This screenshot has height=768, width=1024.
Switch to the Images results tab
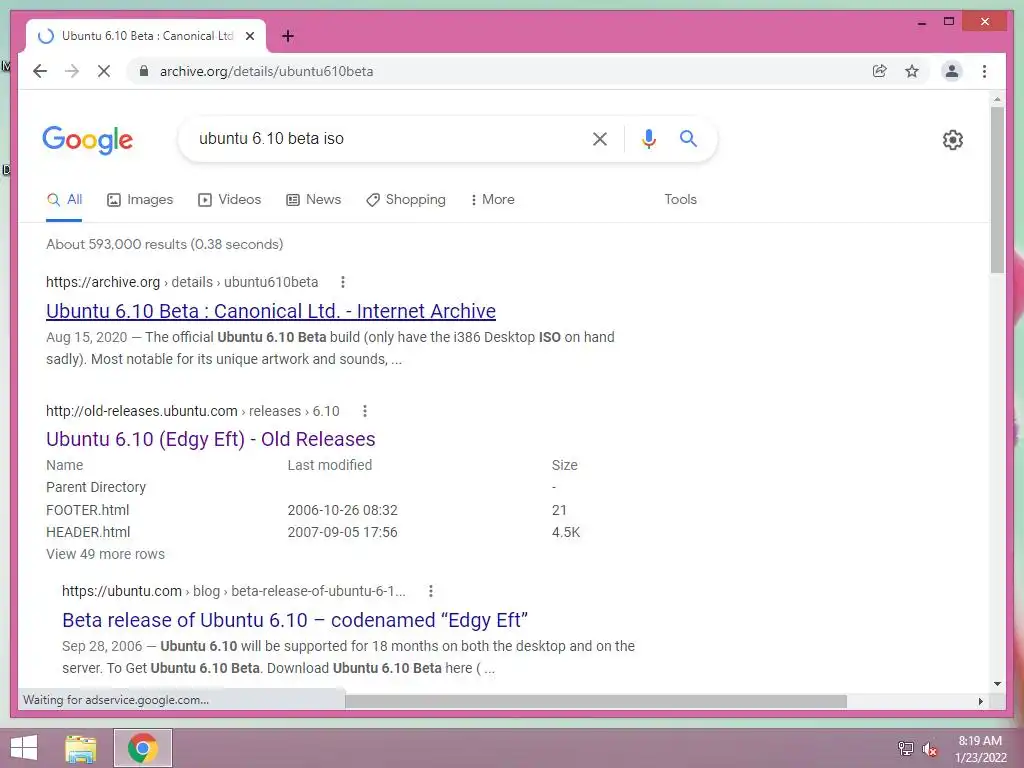coord(140,200)
